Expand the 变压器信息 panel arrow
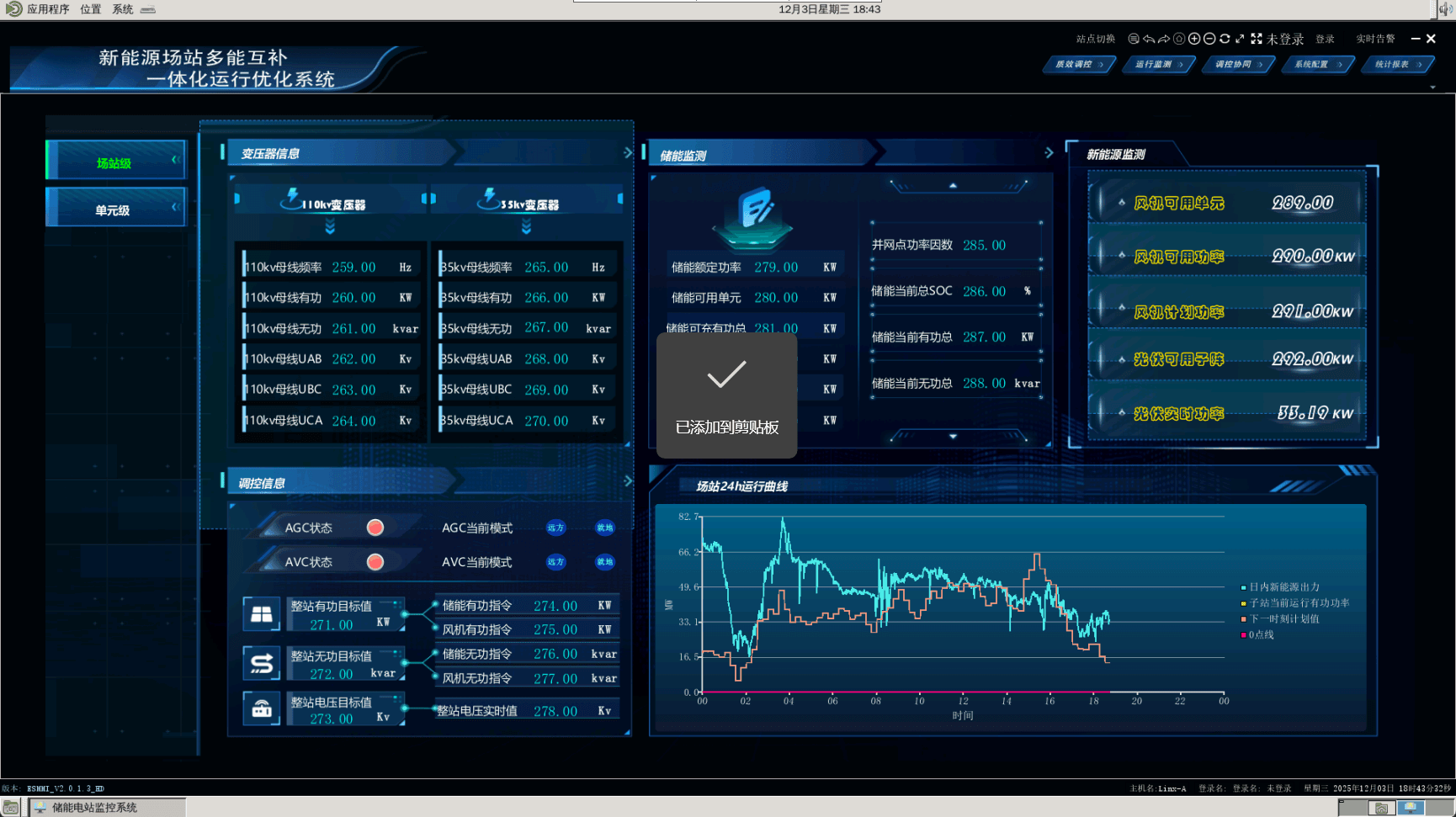 pyautogui.click(x=628, y=153)
